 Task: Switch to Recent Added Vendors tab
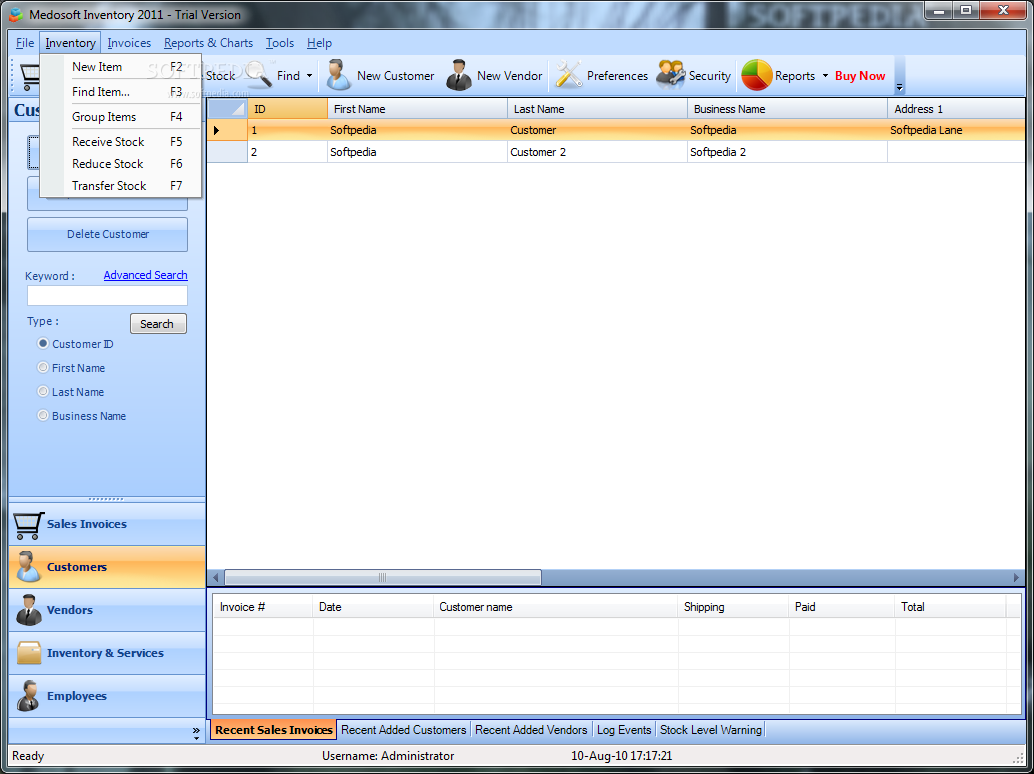(x=531, y=730)
